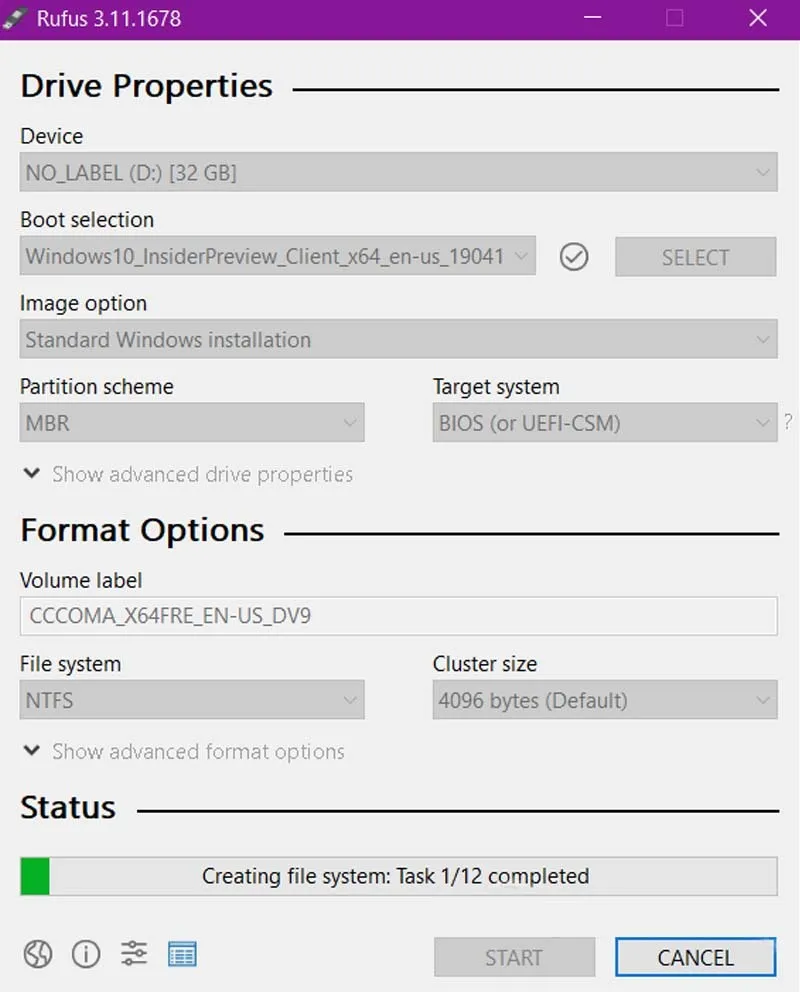This screenshot has height=992, width=800.
Task: Show the log window icon
Action: [182, 955]
